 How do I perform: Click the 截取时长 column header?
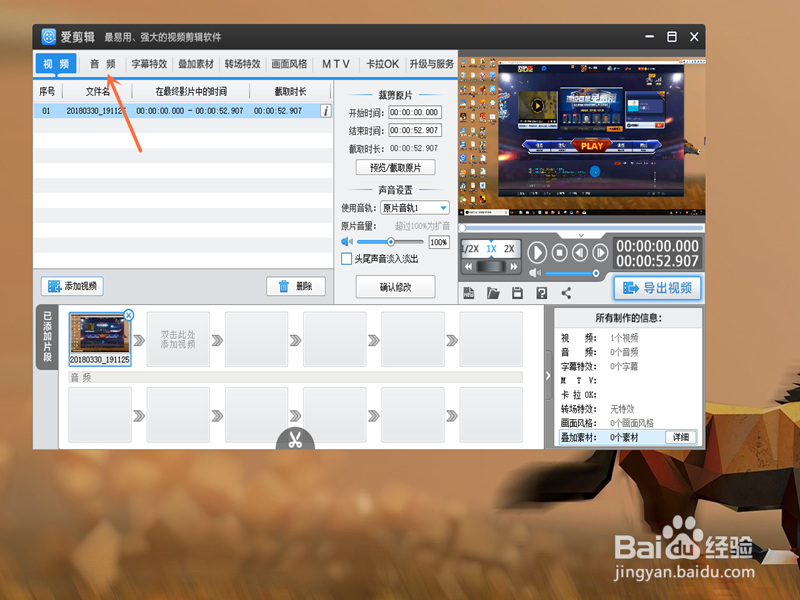point(290,91)
